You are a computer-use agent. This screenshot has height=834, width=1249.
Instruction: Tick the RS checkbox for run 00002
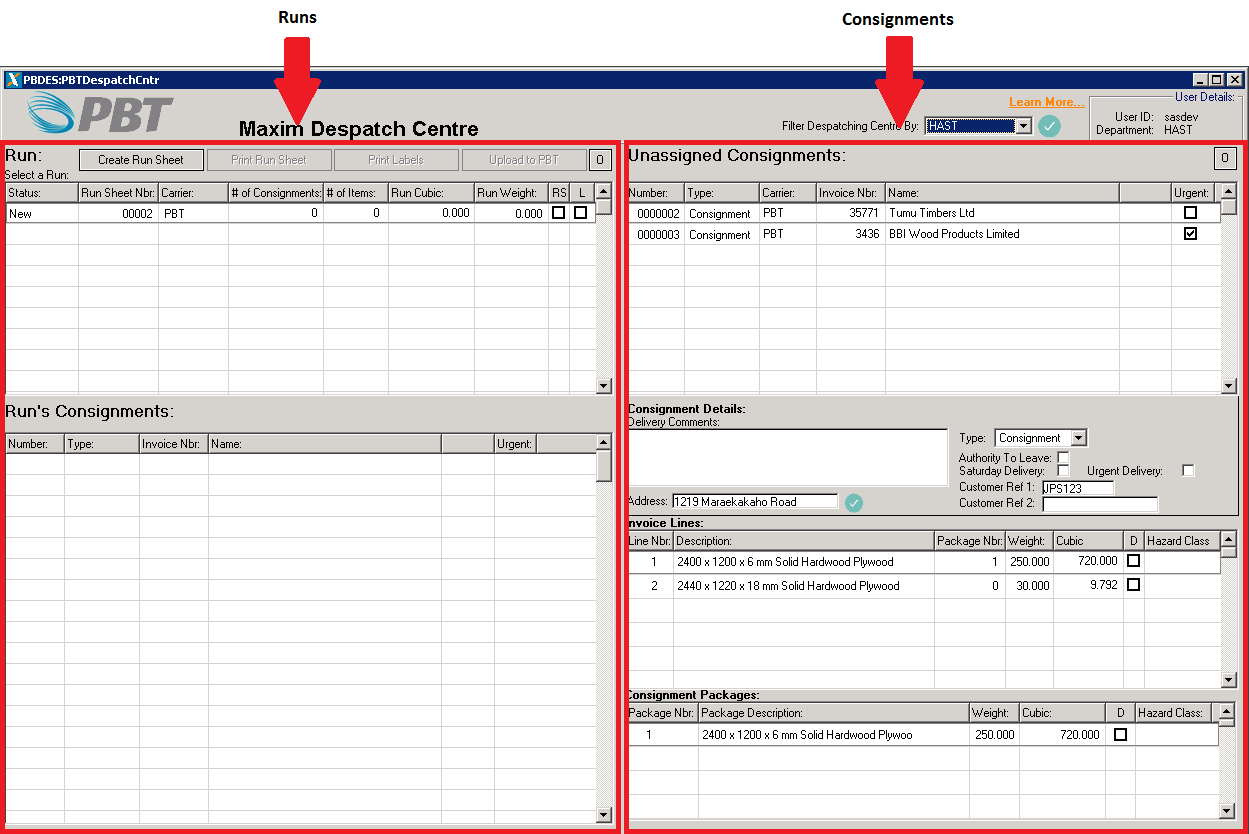558,213
